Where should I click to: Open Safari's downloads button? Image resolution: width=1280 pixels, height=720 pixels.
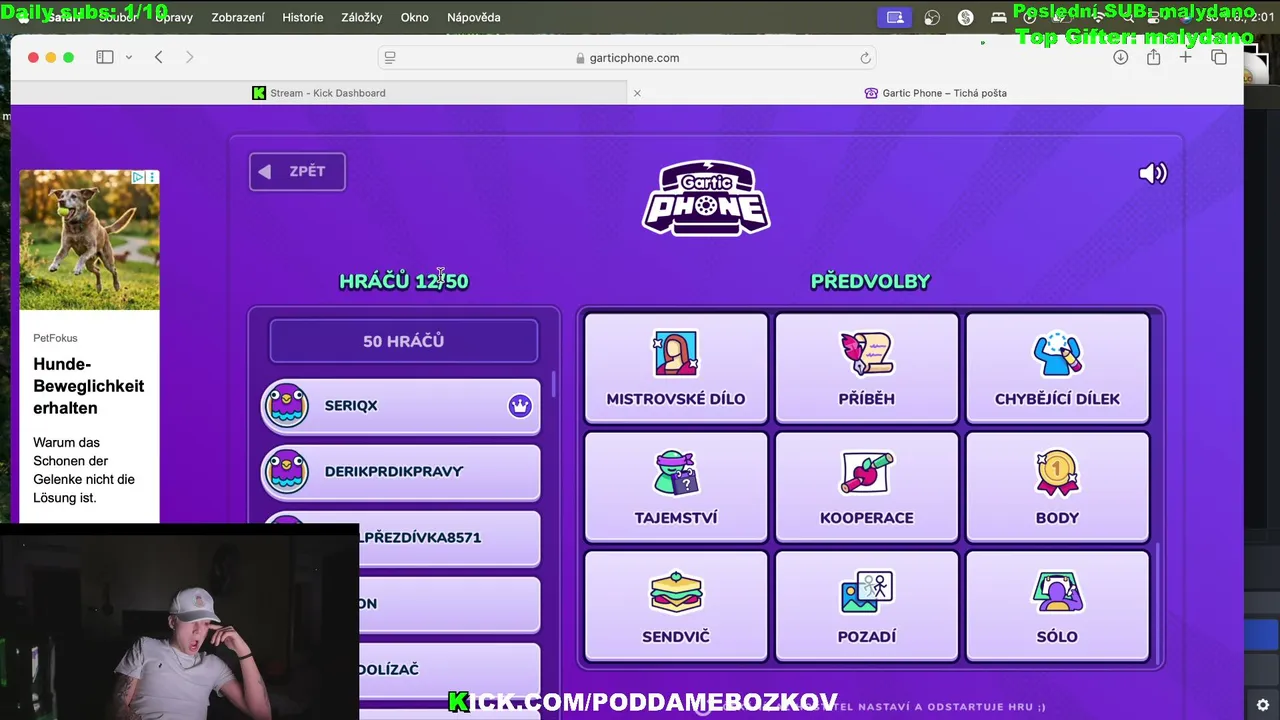click(x=1120, y=57)
